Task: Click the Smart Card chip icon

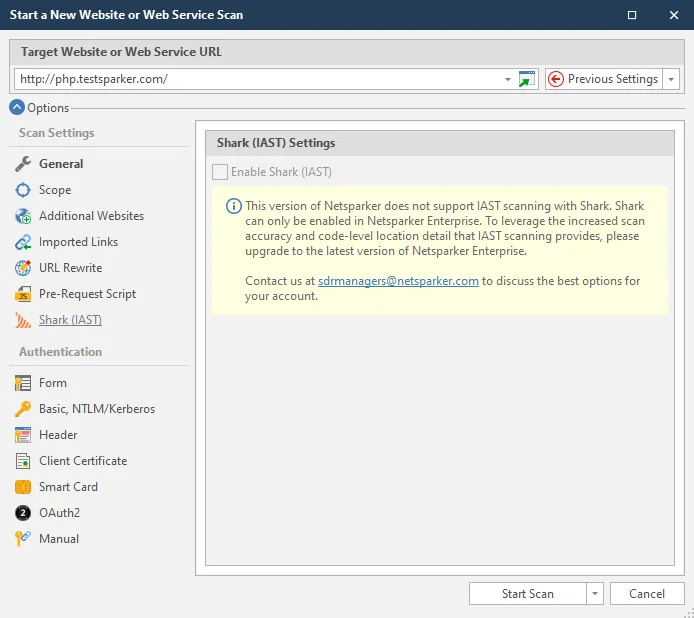Action: 23,487
